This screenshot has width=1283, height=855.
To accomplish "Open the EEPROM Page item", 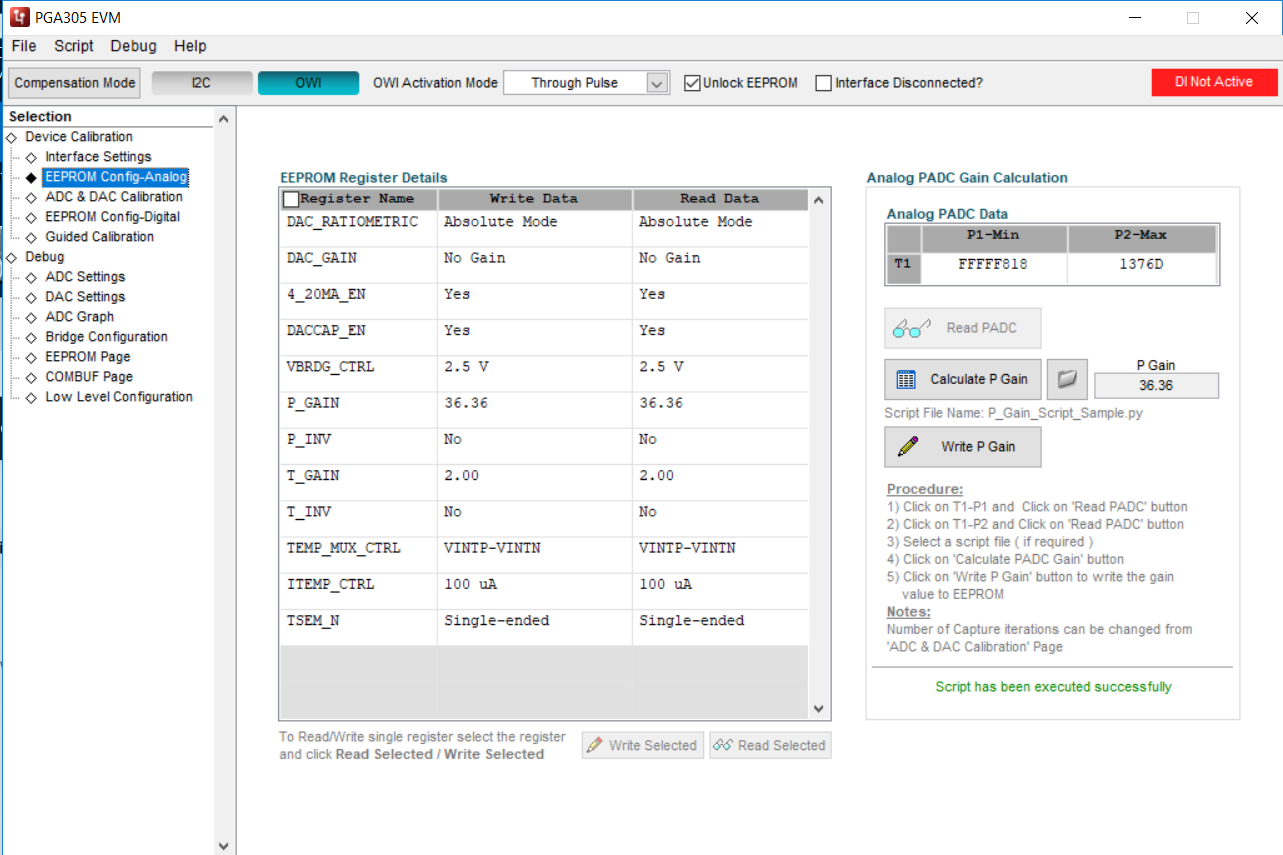I will tap(88, 357).
